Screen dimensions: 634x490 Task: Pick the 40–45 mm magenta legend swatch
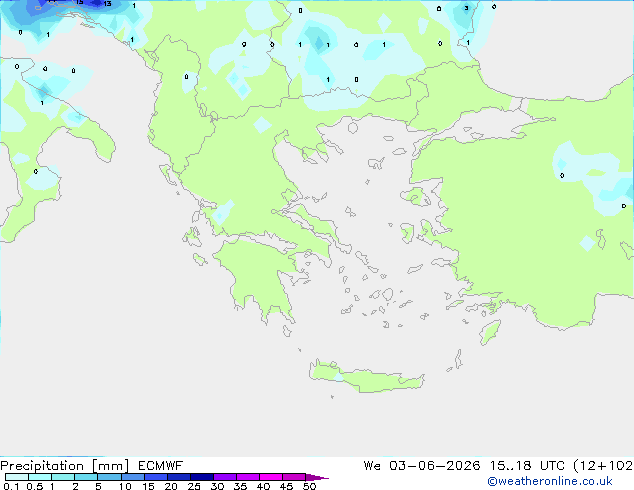click(271, 477)
